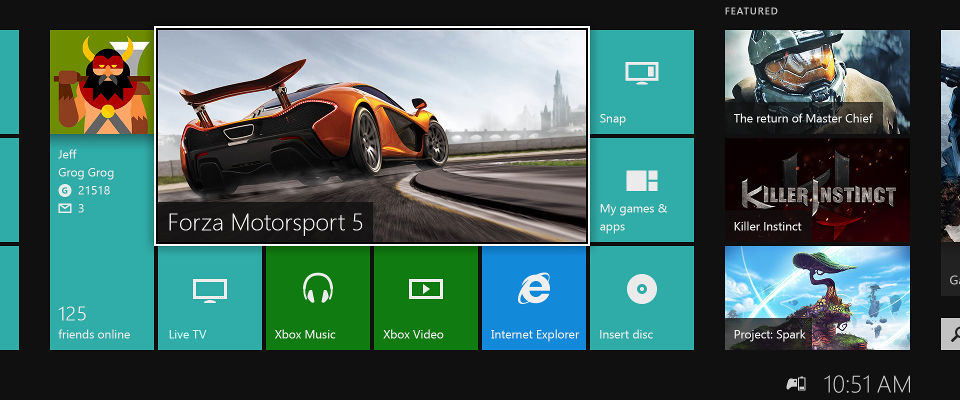Screen dimensions: 960x400
Task: Open the My games & apps tile icon
Action: pos(642,181)
